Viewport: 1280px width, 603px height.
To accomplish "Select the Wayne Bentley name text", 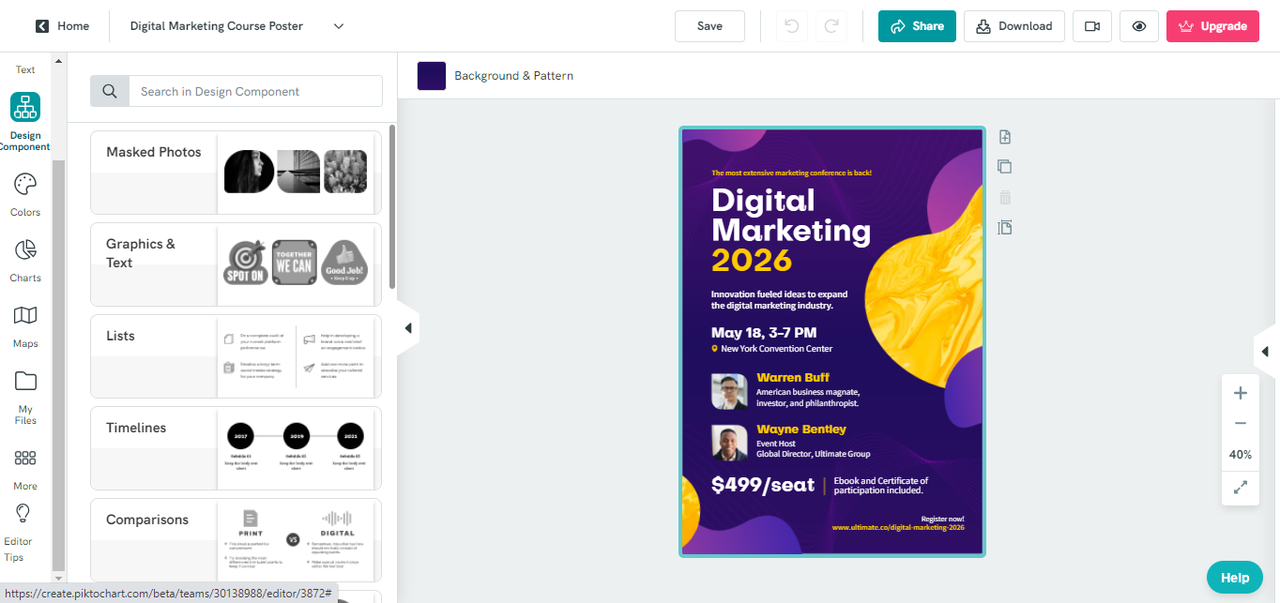I will pos(801,429).
